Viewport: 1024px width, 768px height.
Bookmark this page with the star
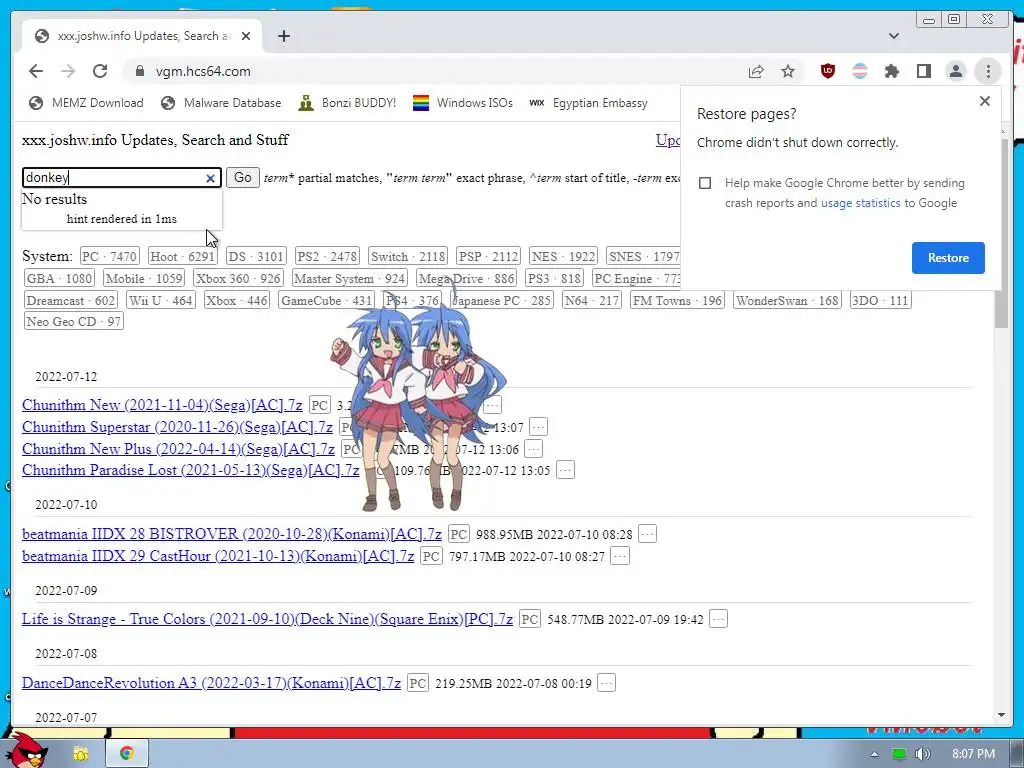(788, 71)
